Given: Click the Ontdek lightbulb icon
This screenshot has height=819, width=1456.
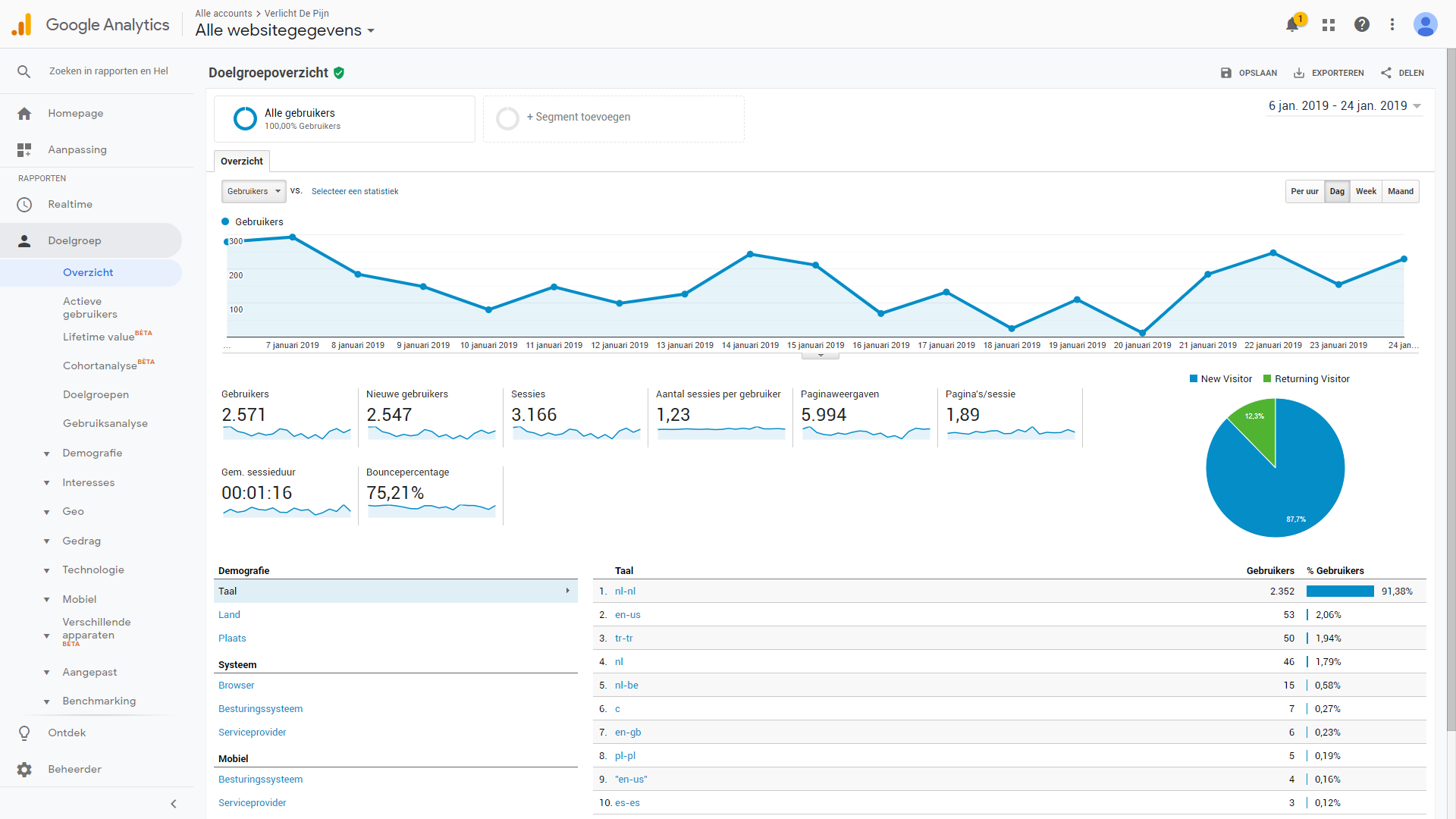Looking at the screenshot, I should 24,733.
